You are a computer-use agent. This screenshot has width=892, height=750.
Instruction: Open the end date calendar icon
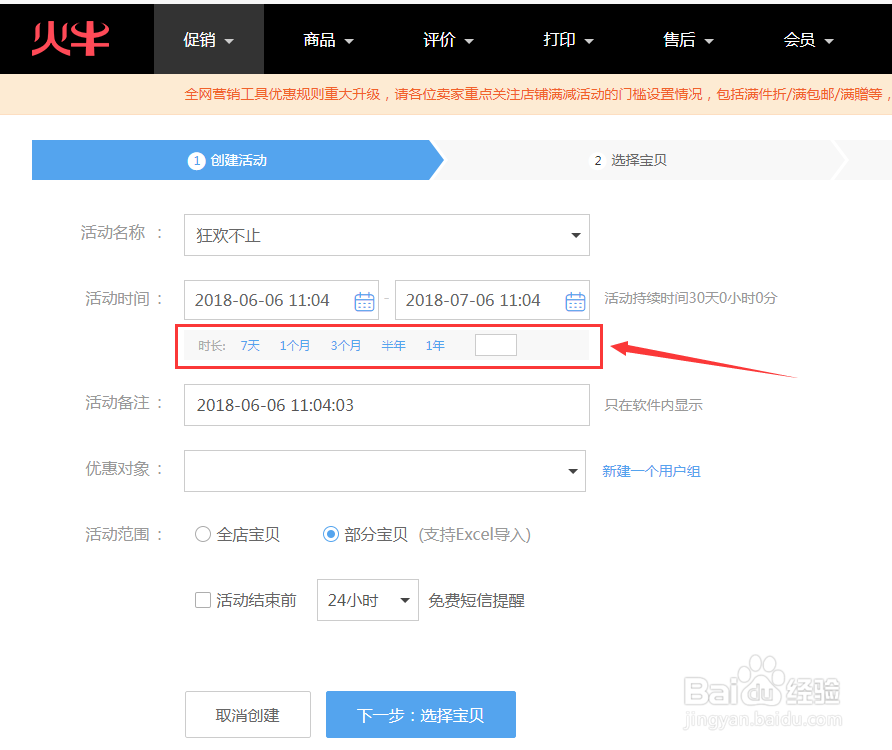575,301
